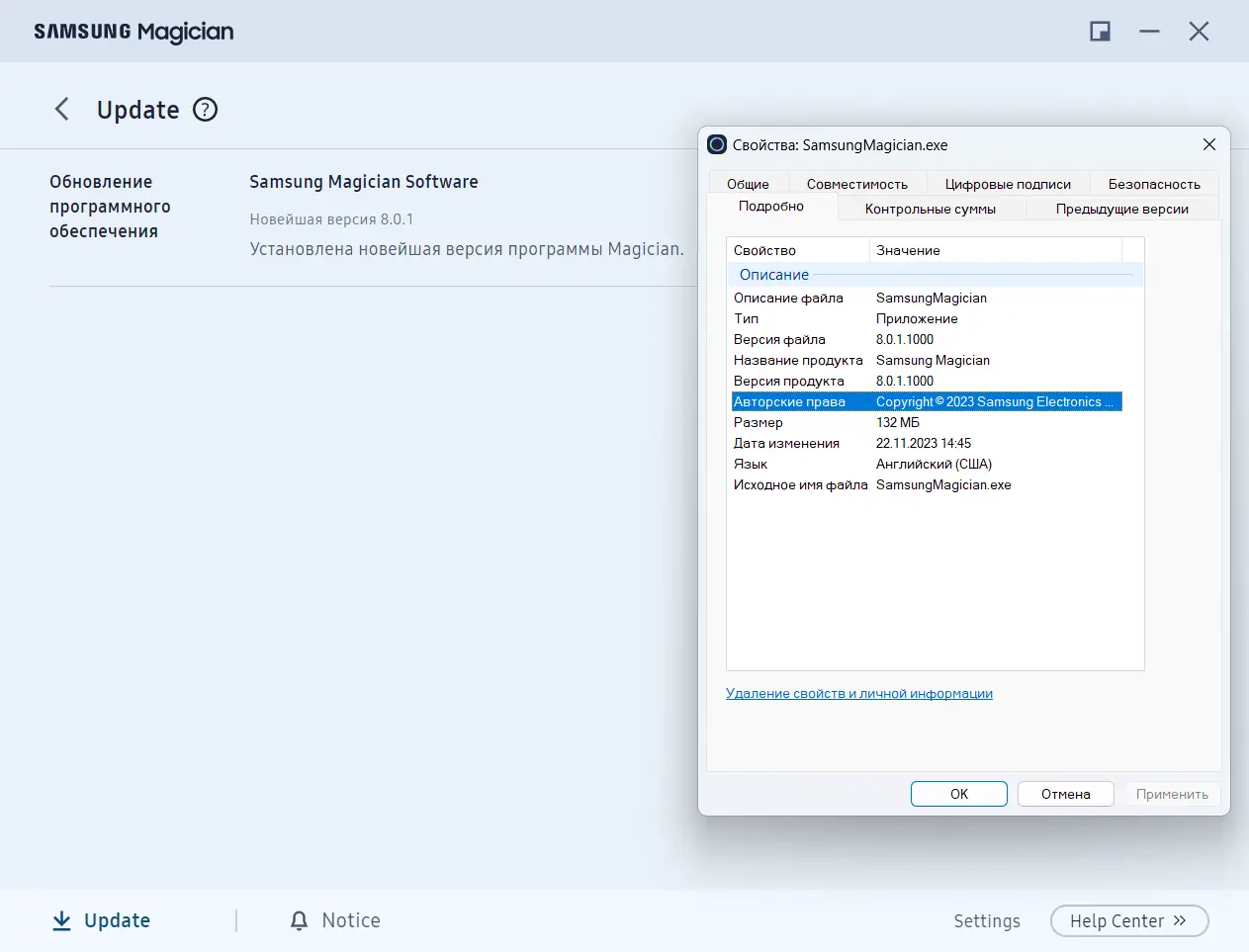Open the help question-mark icon next to Update
Image resolution: width=1249 pixels, height=952 pixels.
[205, 109]
